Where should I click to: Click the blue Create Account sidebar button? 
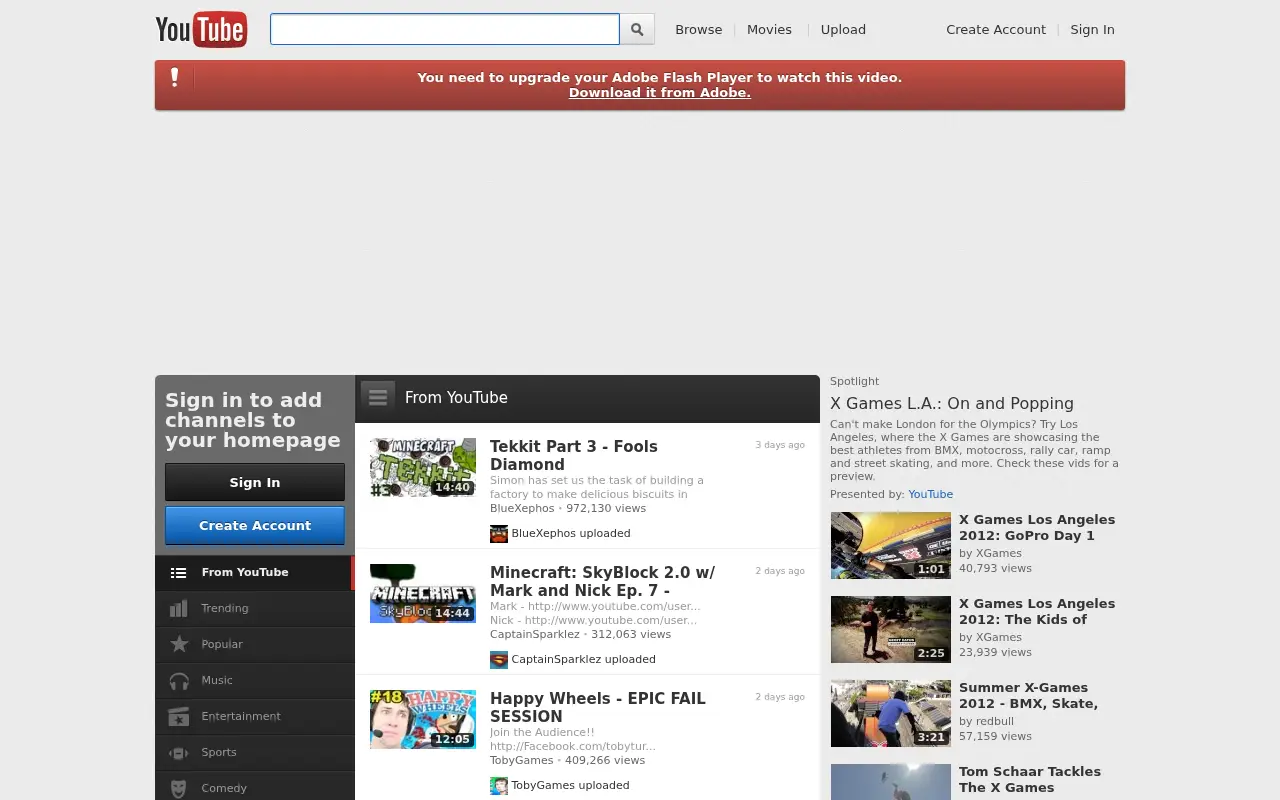point(255,525)
